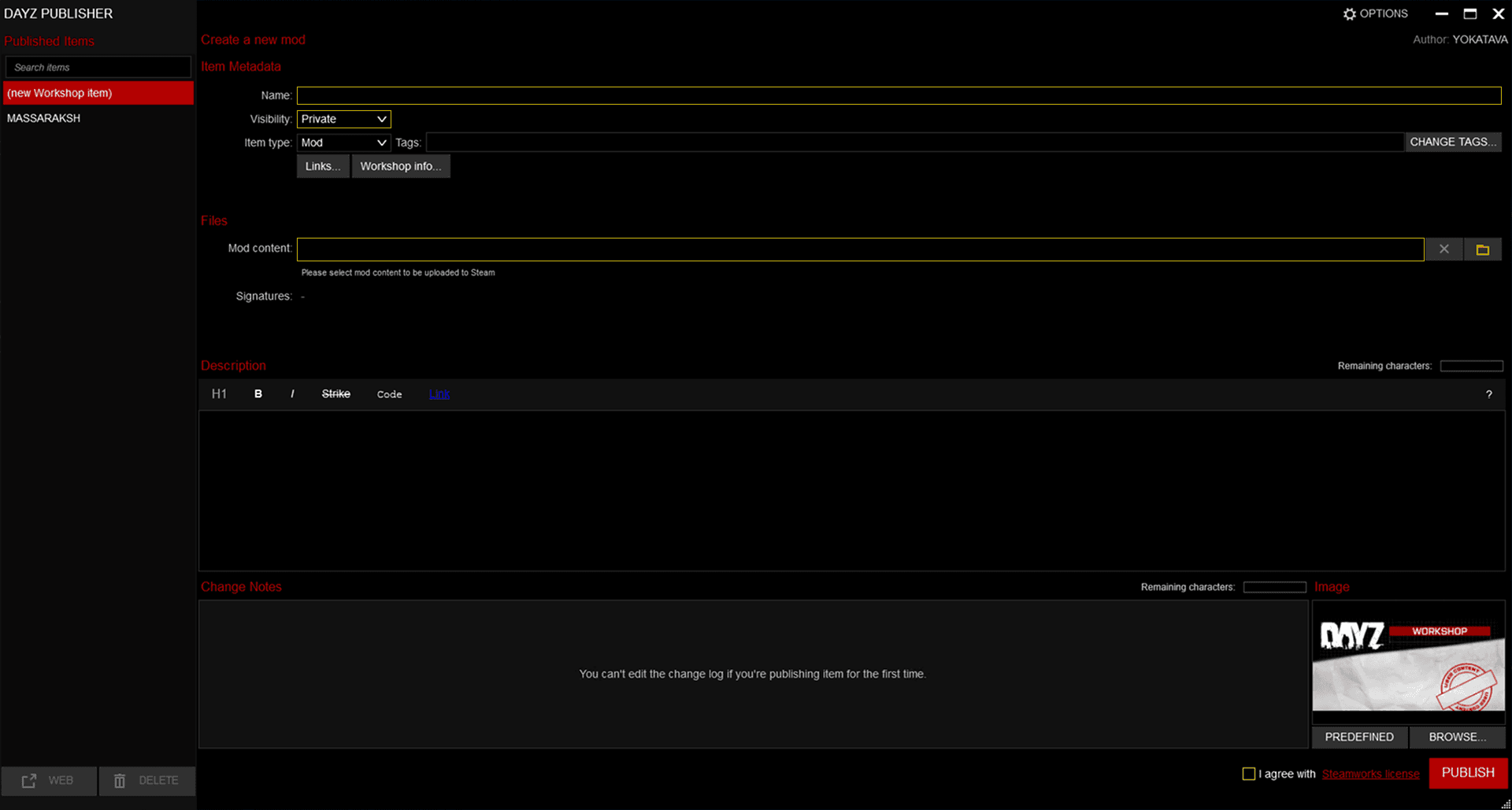
Task: Click the DayZ Workshop preview image
Action: (x=1408, y=663)
